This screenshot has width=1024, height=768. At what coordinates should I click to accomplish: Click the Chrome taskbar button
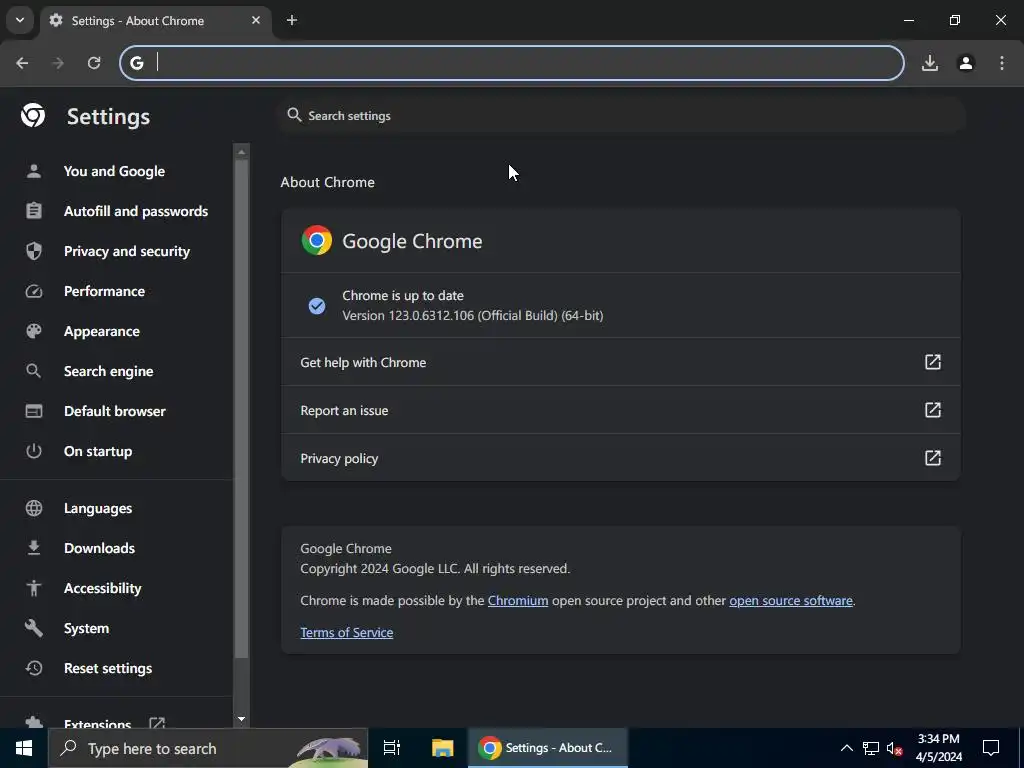547,748
